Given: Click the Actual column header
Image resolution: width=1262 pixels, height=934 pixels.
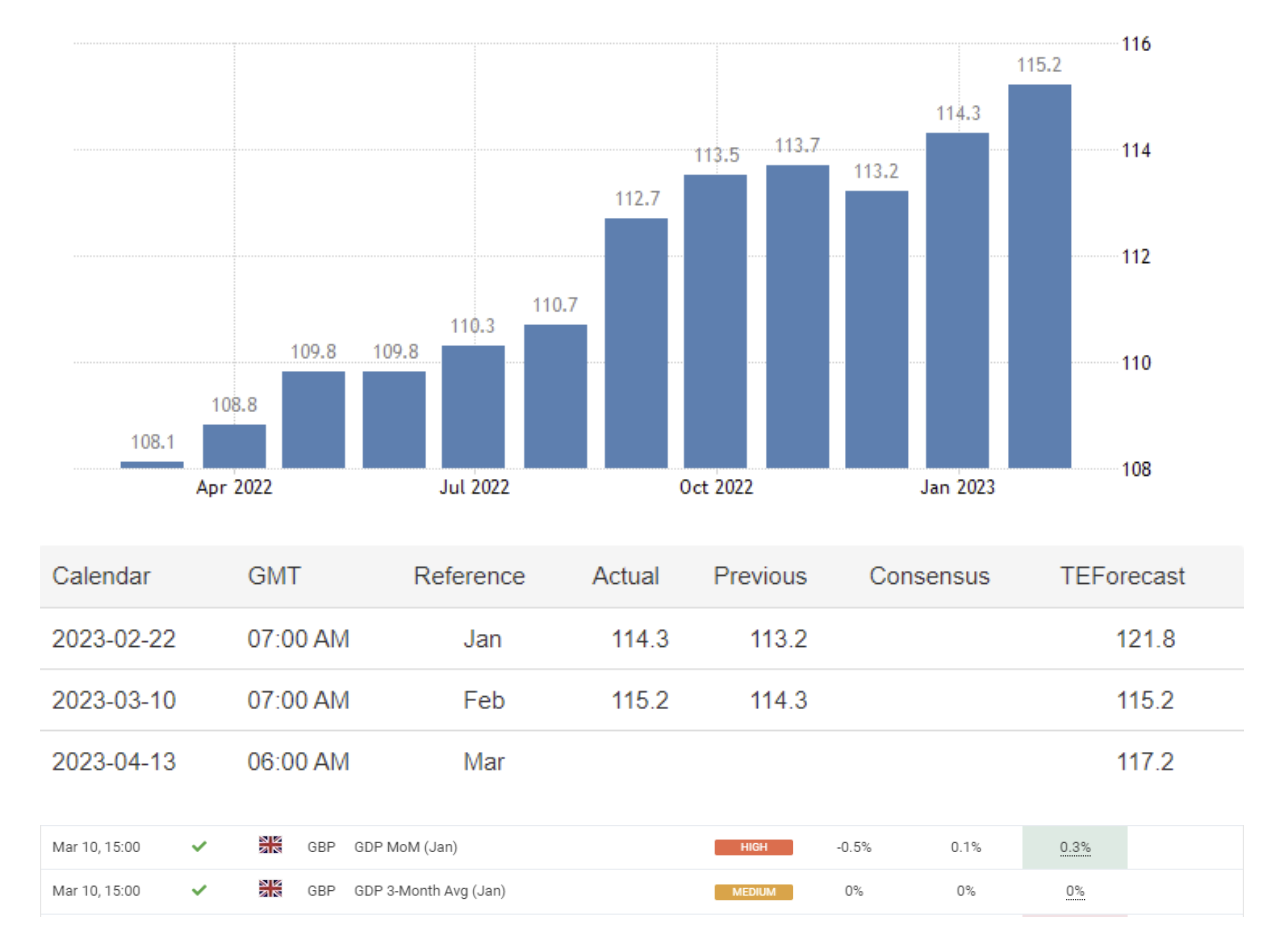Looking at the screenshot, I should click(x=625, y=576).
